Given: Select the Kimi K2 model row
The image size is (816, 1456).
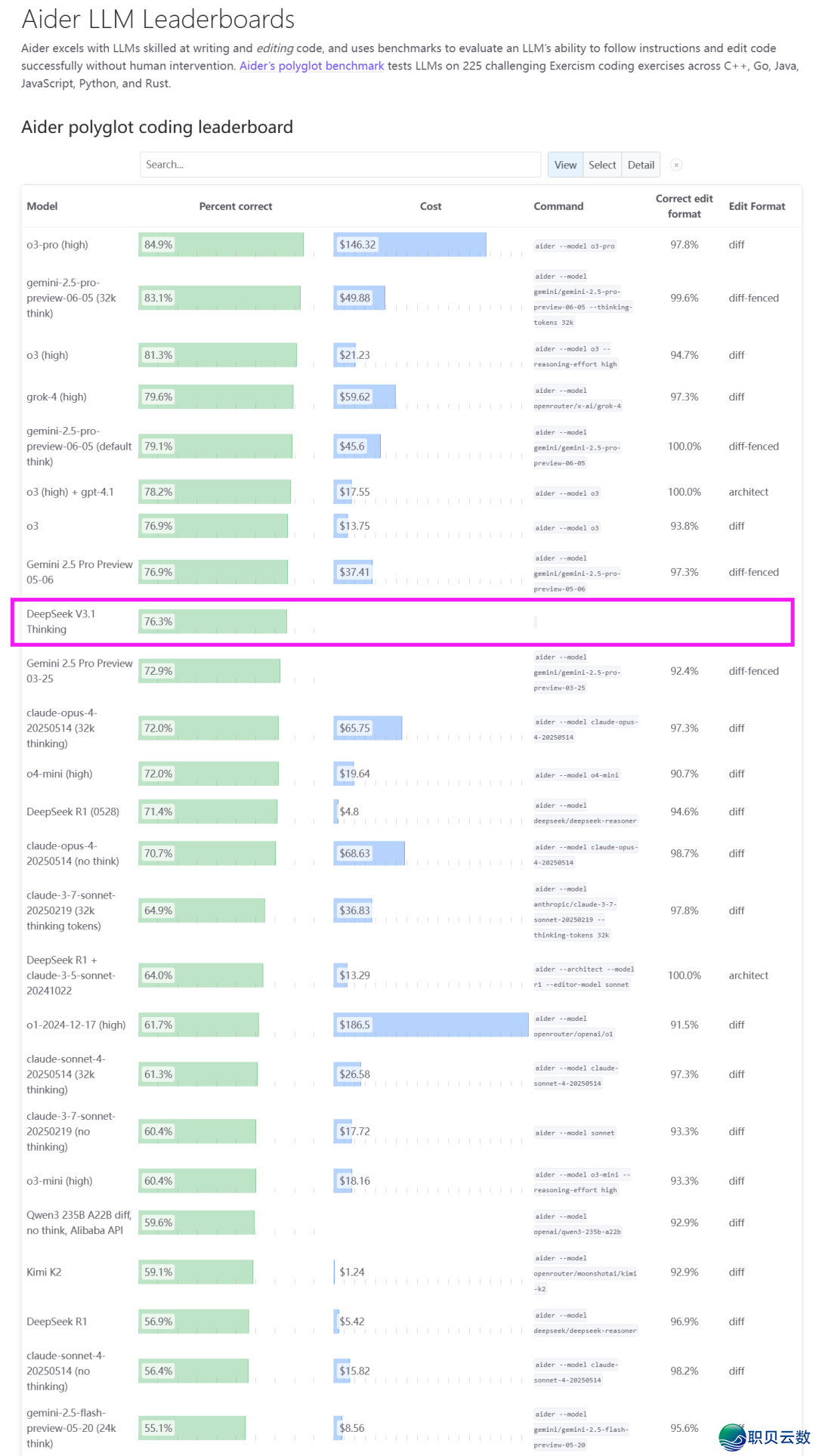Looking at the screenshot, I should coord(411,1272).
